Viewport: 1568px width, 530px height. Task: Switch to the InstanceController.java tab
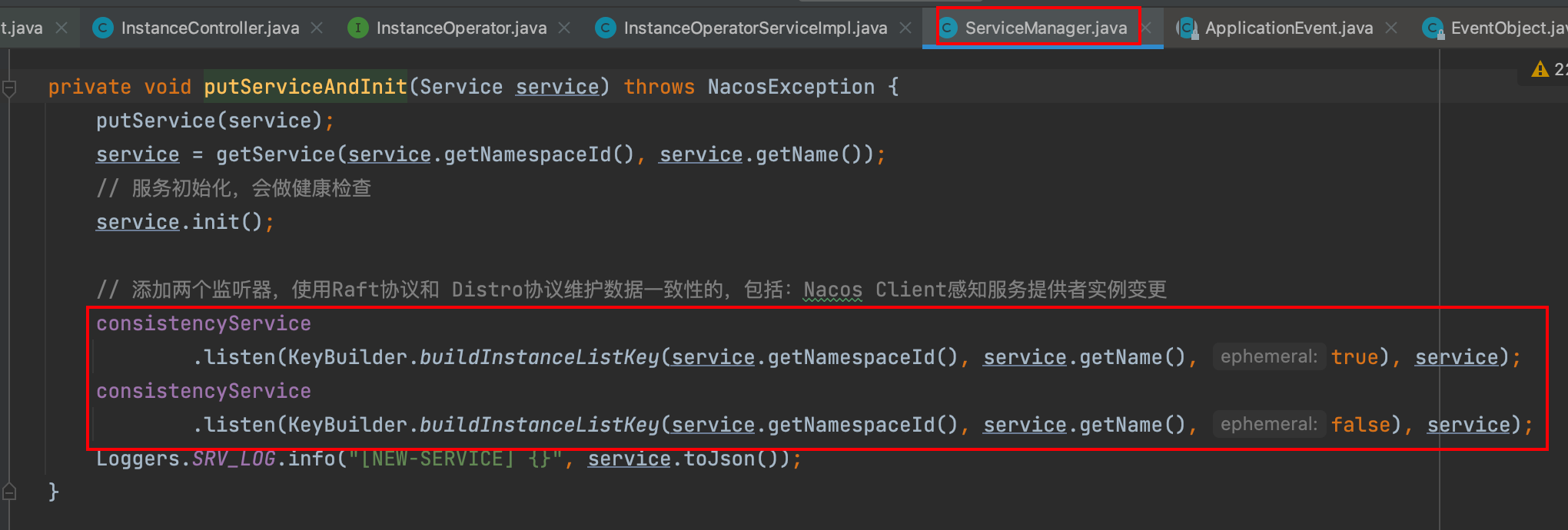pos(210,28)
